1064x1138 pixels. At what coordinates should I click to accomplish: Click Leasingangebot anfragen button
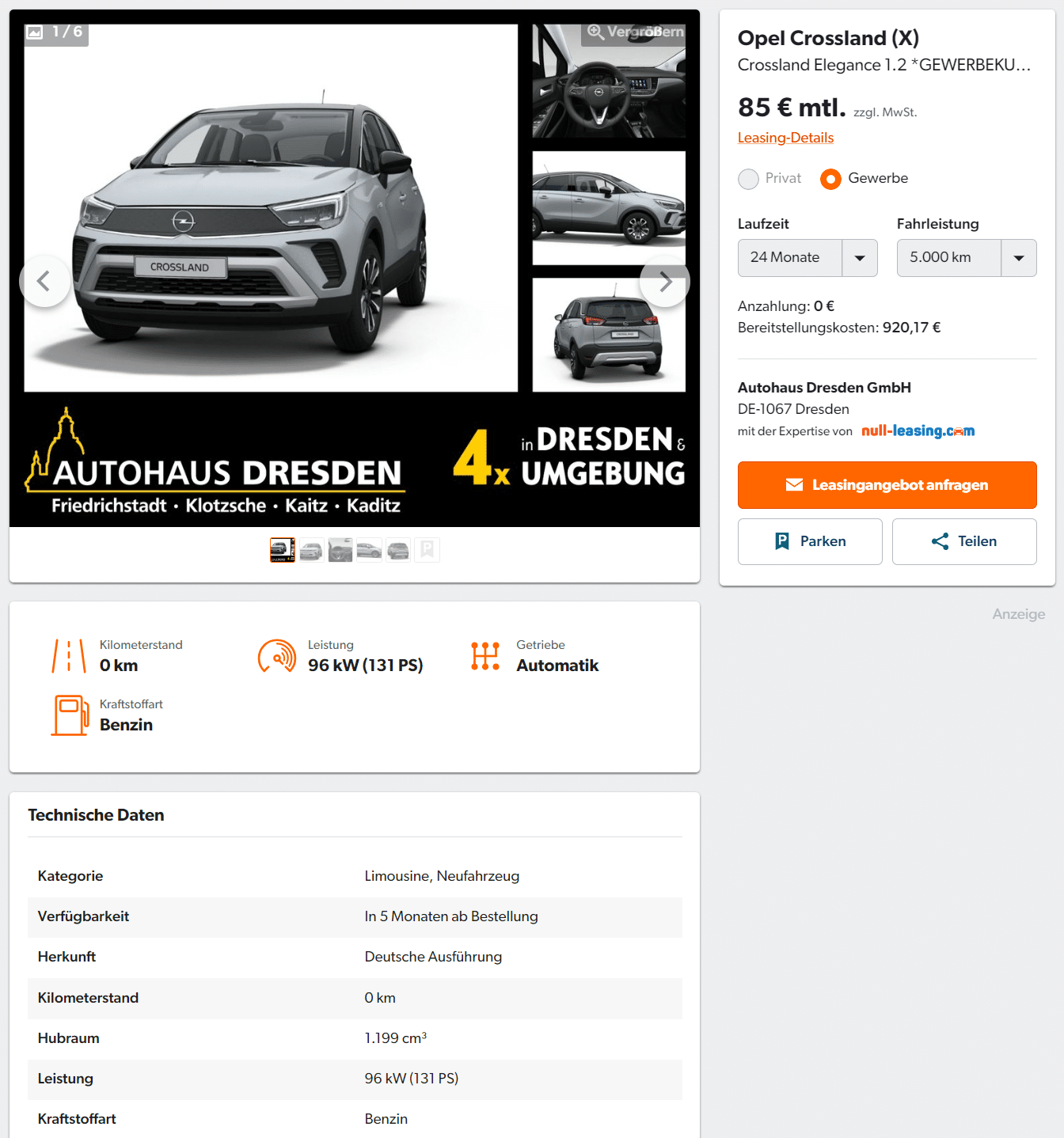point(887,485)
